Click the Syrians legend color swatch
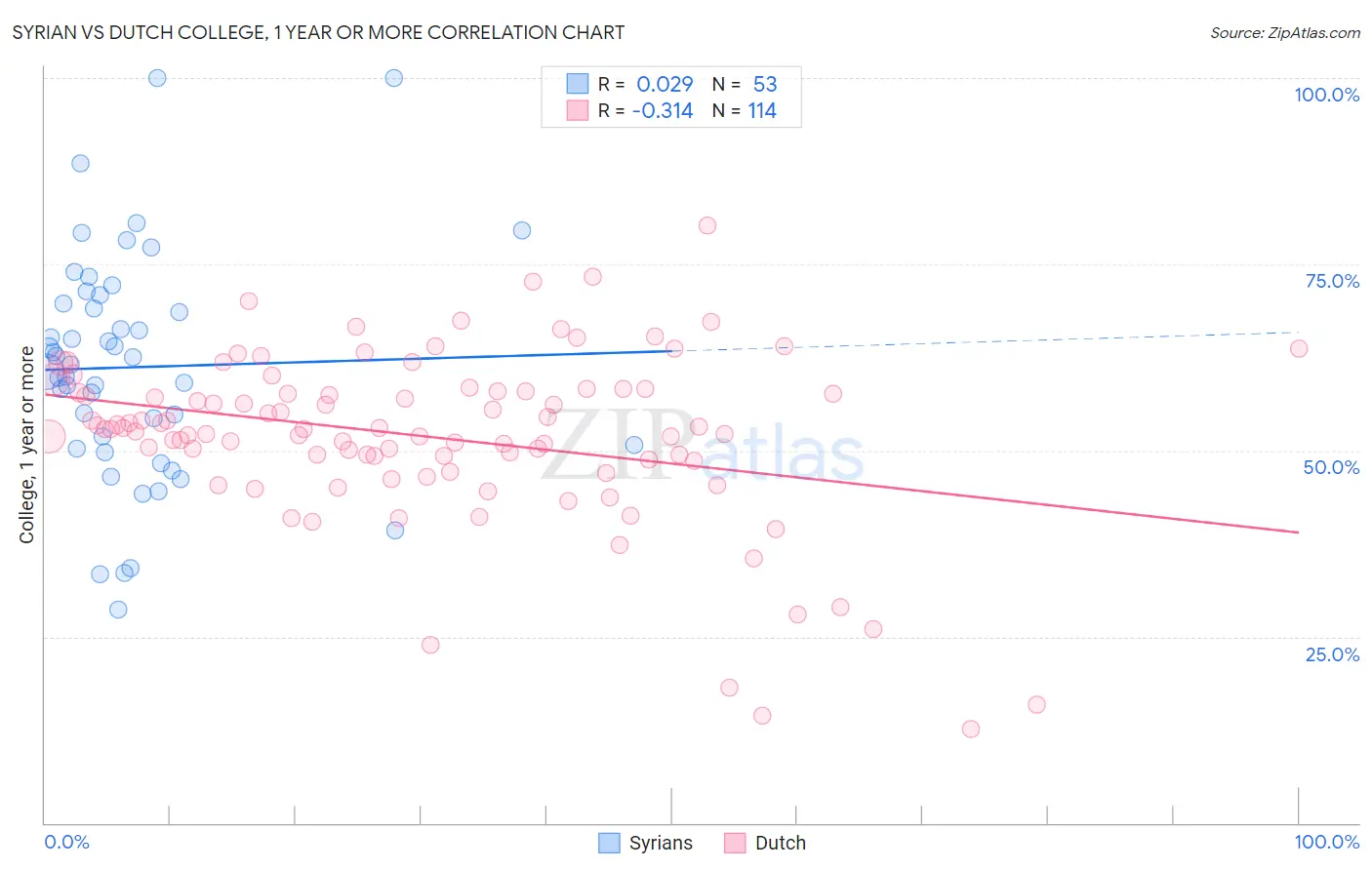 [609, 843]
